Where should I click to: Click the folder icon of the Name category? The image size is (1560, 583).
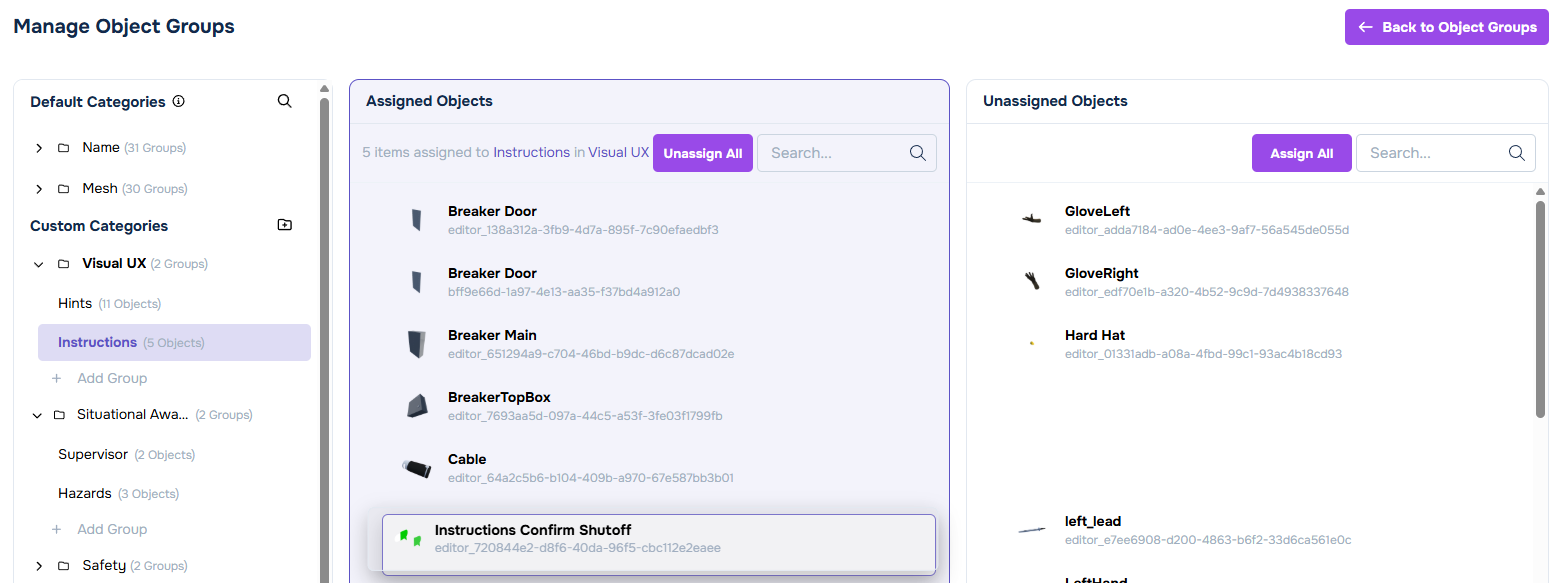point(64,148)
